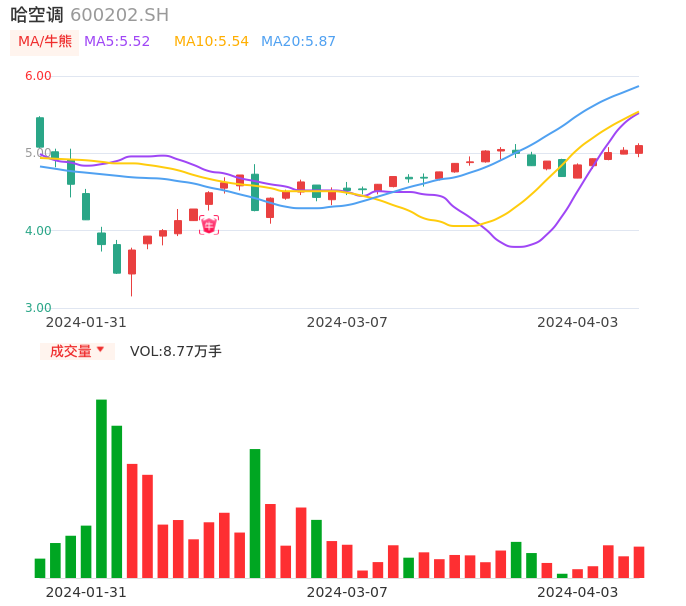Open the 成交量 indicator selector

71,351
